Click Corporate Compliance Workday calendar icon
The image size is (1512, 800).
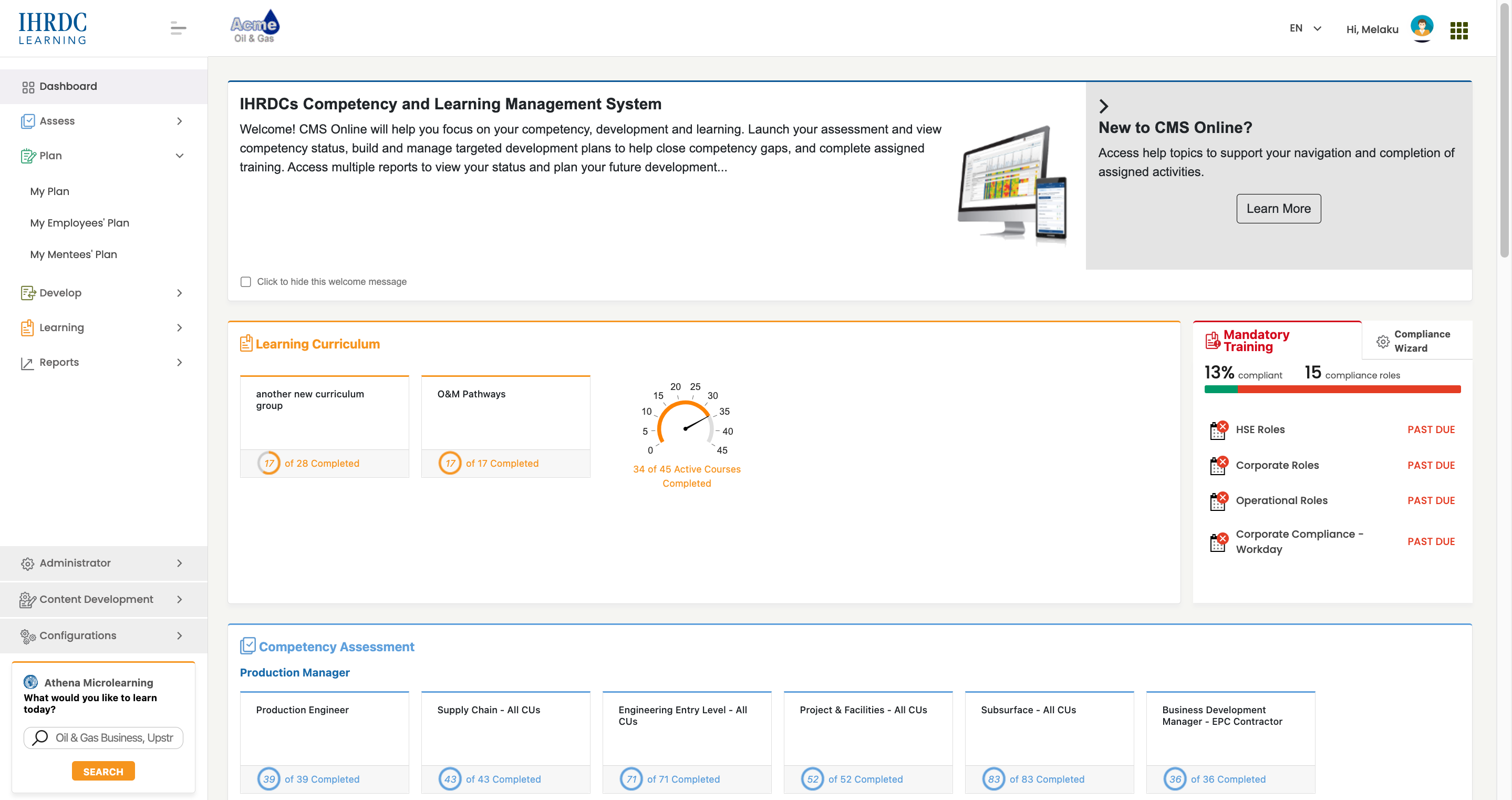point(1218,542)
